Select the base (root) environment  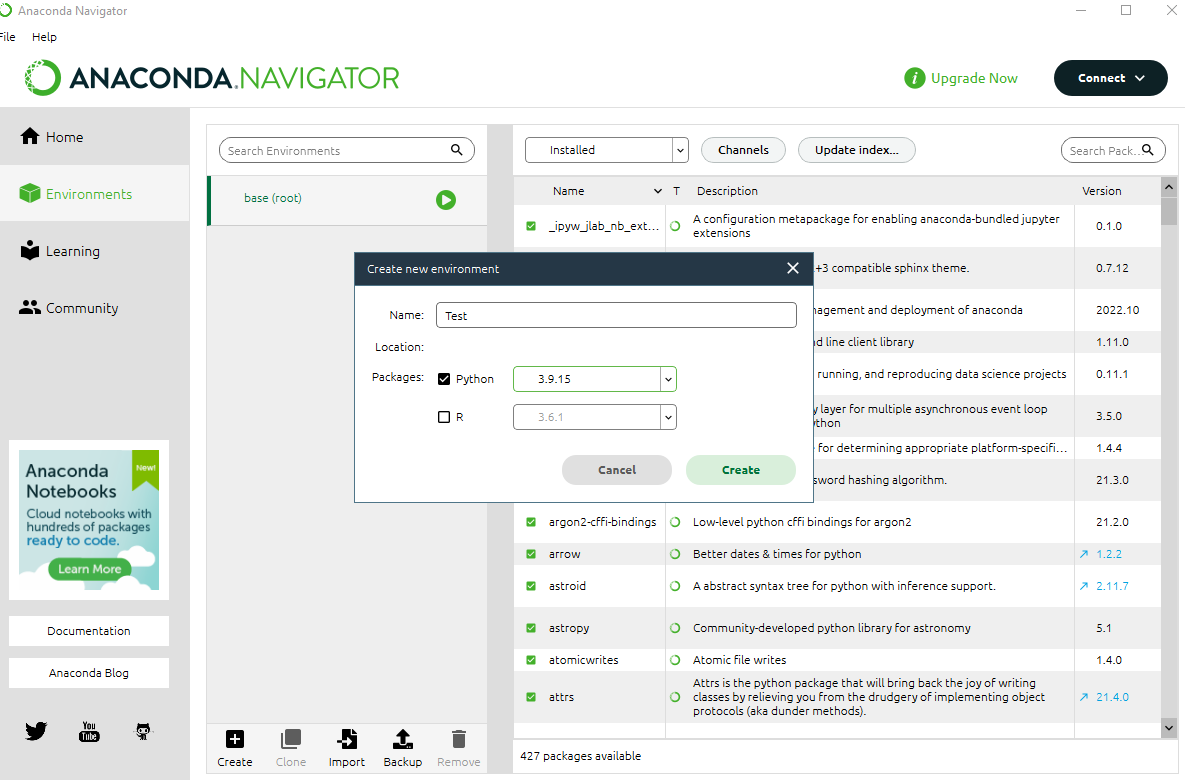click(348, 200)
